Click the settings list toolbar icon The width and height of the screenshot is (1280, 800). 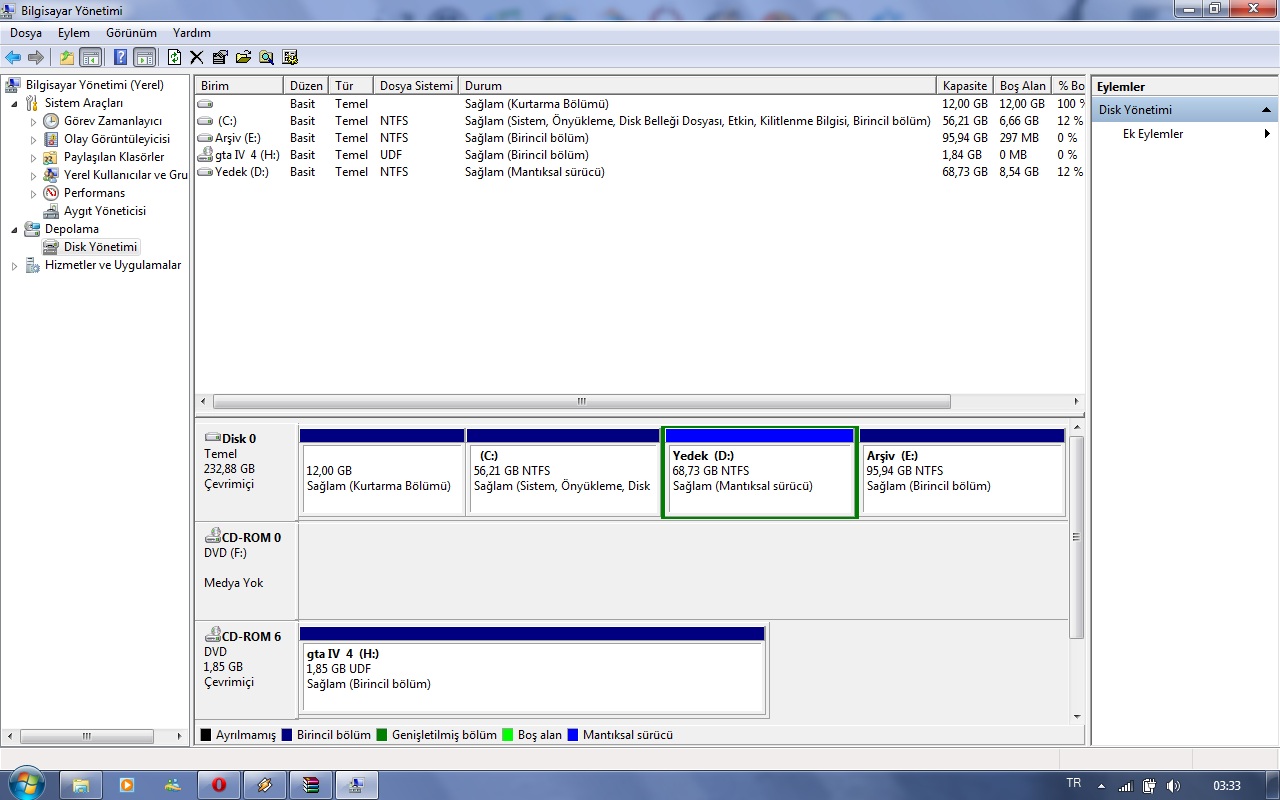pos(290,57)
